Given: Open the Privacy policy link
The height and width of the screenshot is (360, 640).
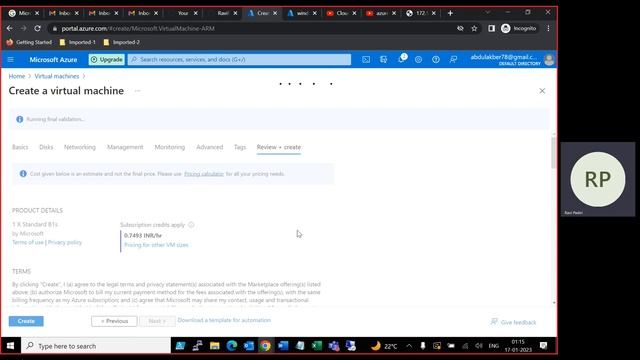Looking at the screenshot, I should point(64,242).
